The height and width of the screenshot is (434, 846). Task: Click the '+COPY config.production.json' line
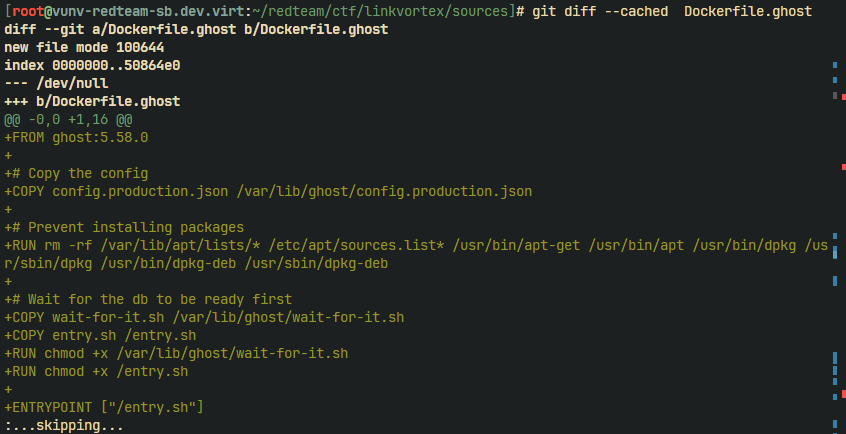pos(268,191)
